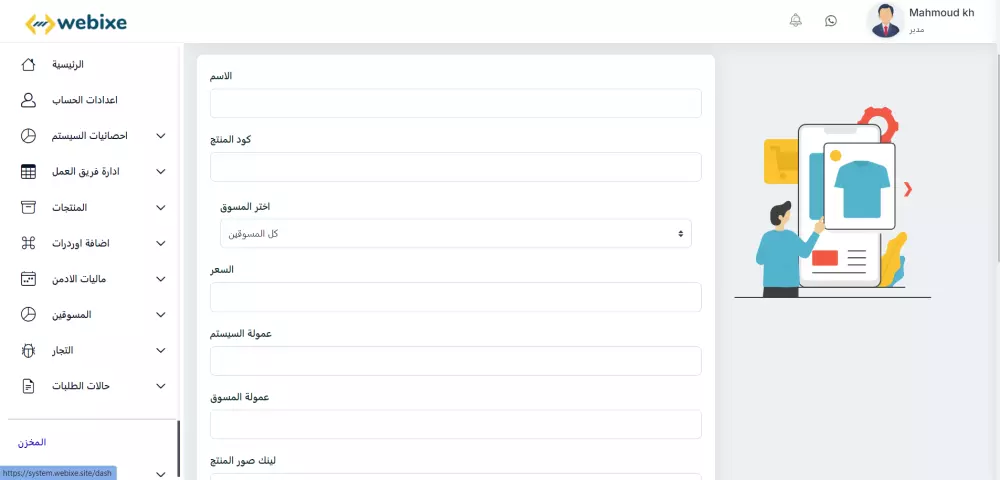Click the box icon beside المنتجات
The image size is (1000, 480).
[28, 207]
